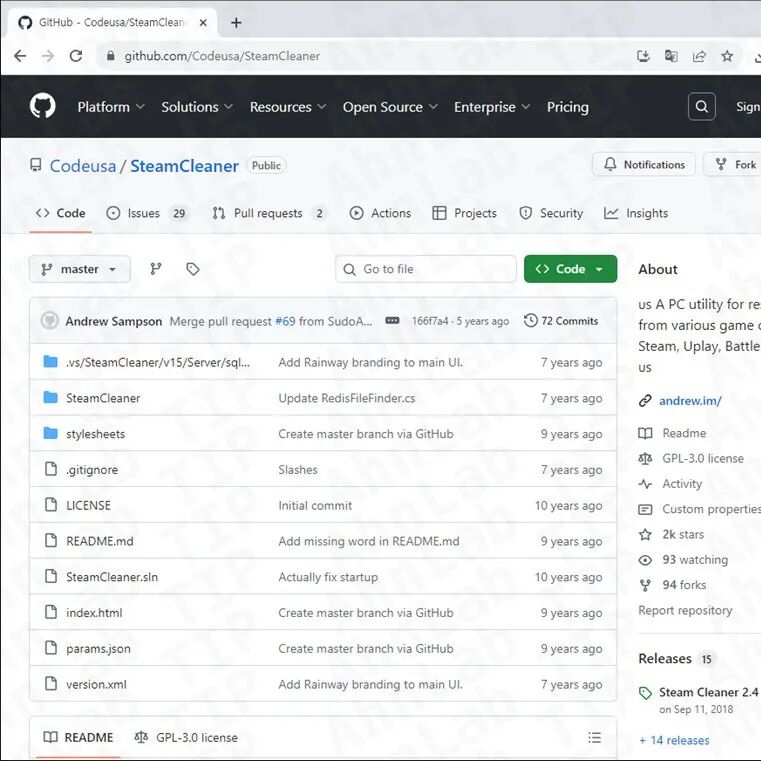The height and width of the screenshot is (761, 761).
Task: Click the GitHub Octocat logo
Action: pyautogui.click(x=43, y=106)
